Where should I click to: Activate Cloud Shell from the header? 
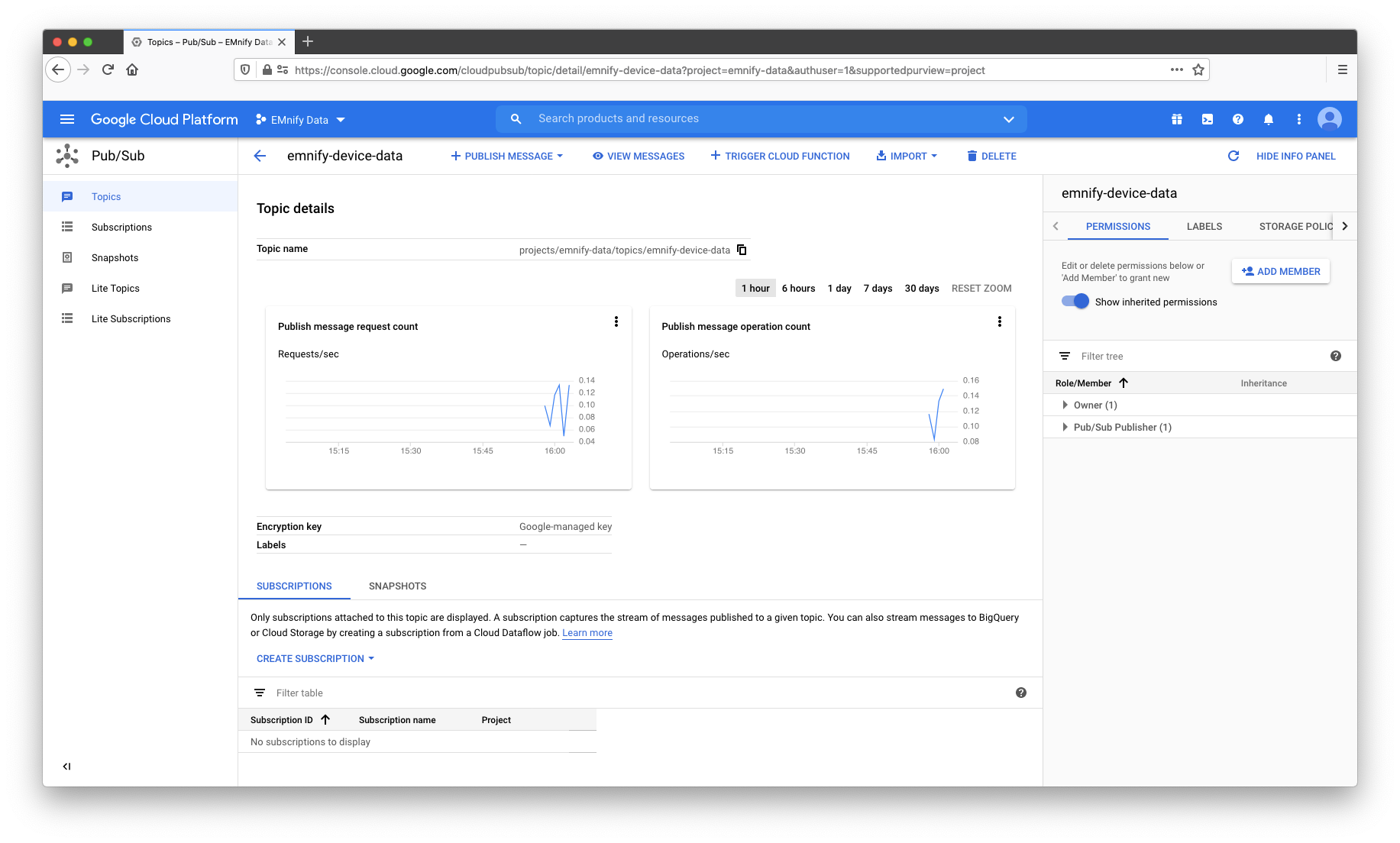click(1208, 119)
